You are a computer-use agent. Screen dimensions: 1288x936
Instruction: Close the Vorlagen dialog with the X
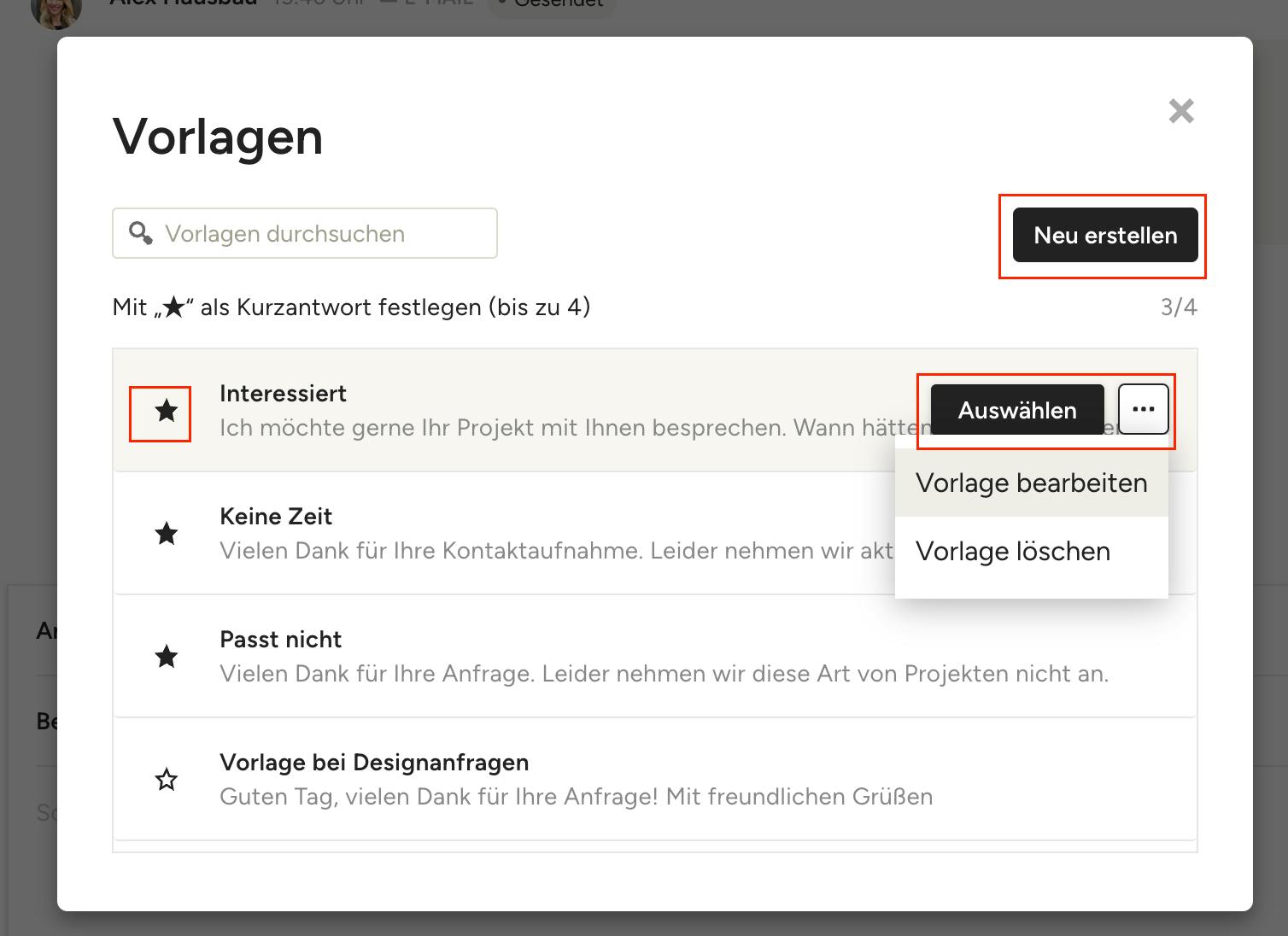tap(1180, 111)
